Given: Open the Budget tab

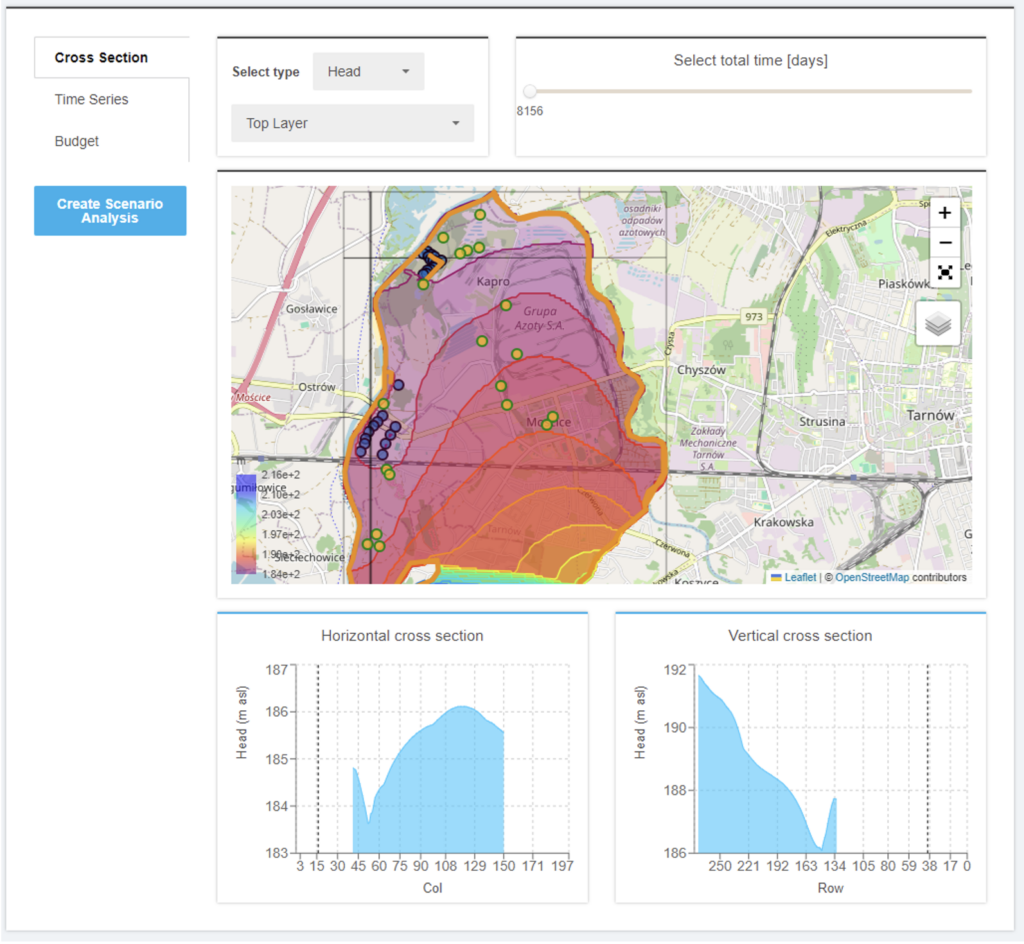Looking at the screenshot, I should click(x=76, y=141).
